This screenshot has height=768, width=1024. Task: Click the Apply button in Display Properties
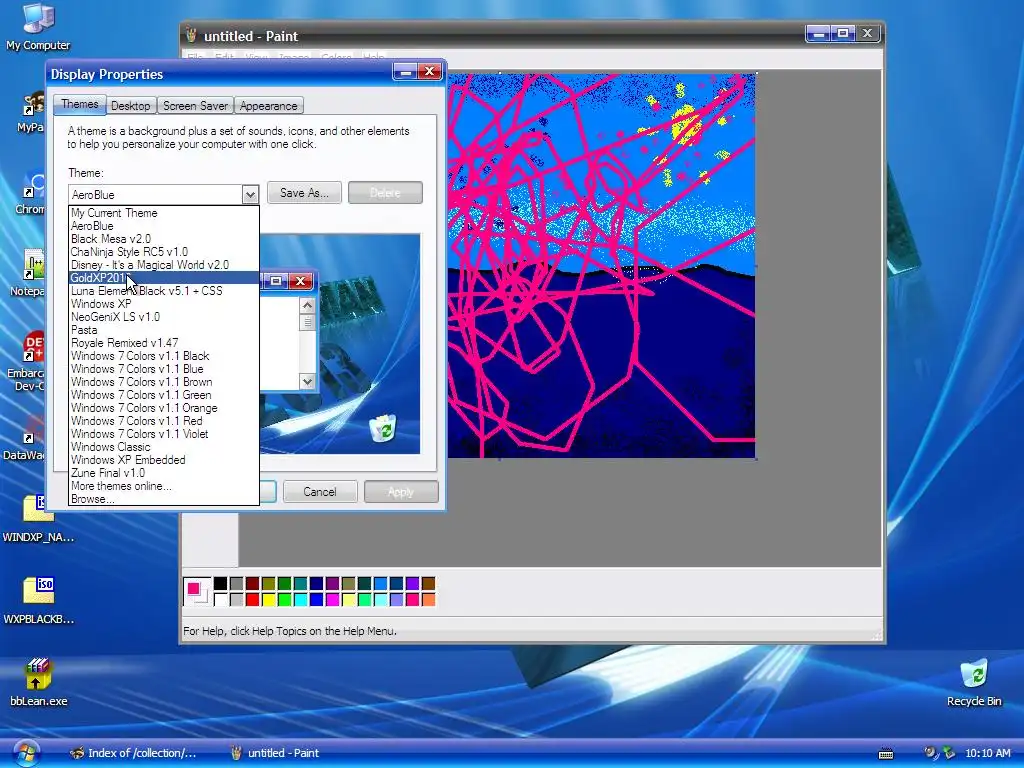[401, 492]
